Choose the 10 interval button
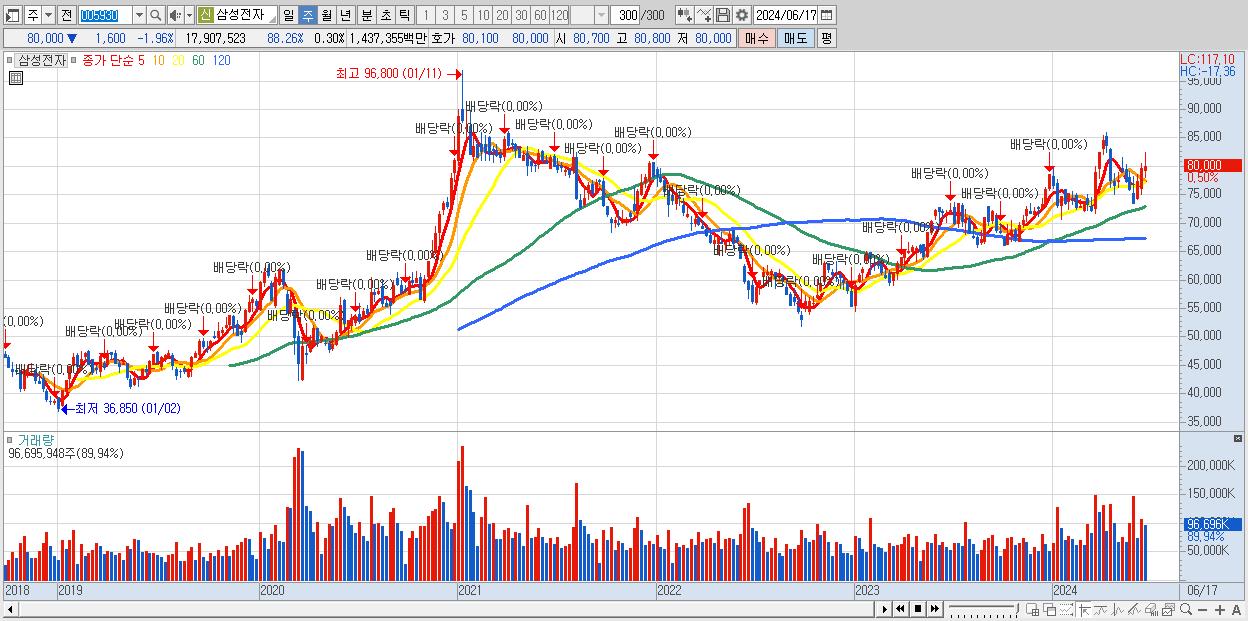 click(483, 15)
